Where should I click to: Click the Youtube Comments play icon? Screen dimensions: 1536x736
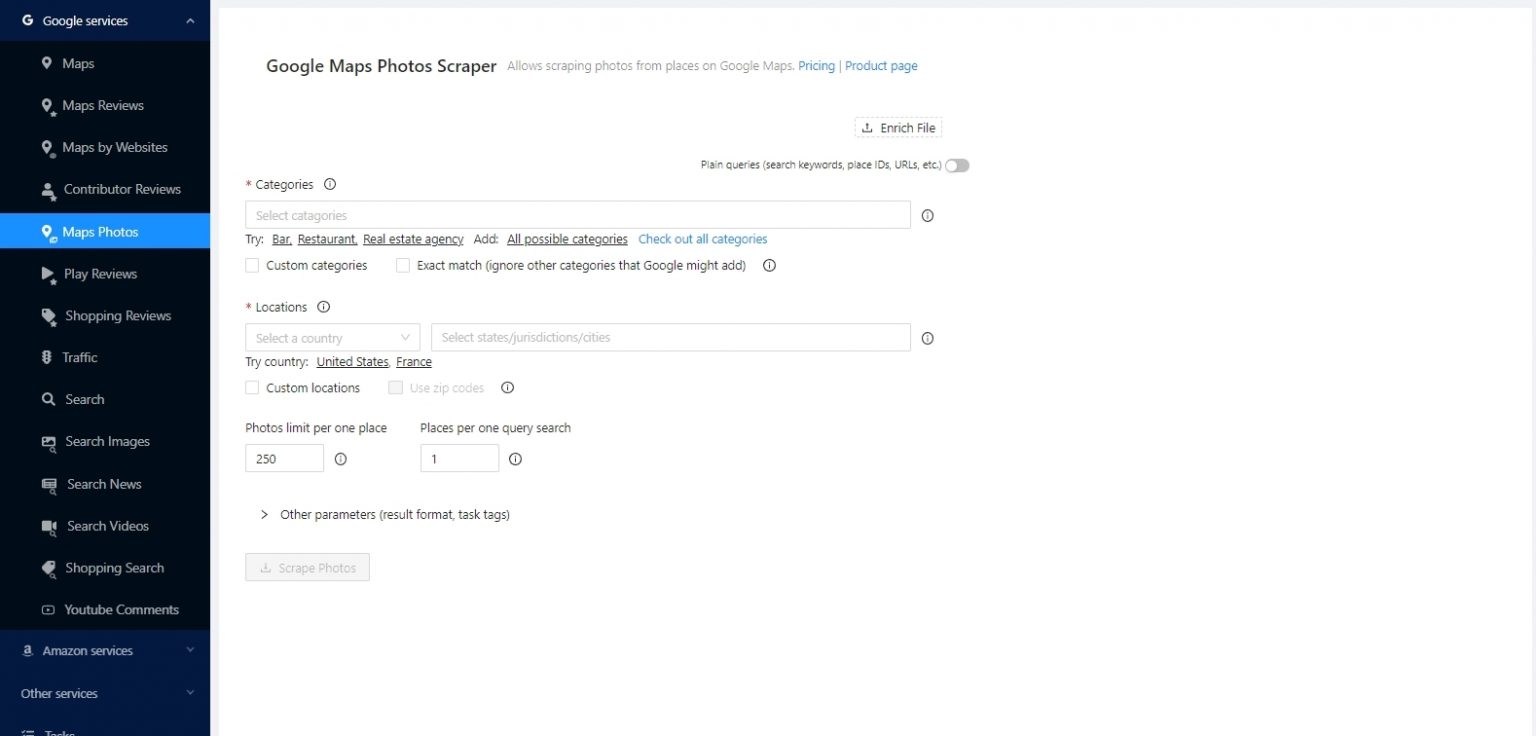click(47, 610)
